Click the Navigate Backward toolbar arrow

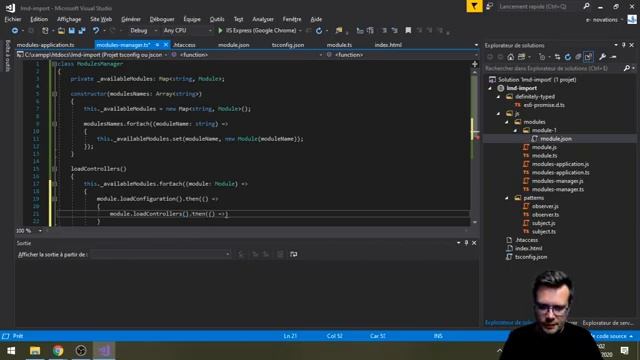tap(15, 31)
